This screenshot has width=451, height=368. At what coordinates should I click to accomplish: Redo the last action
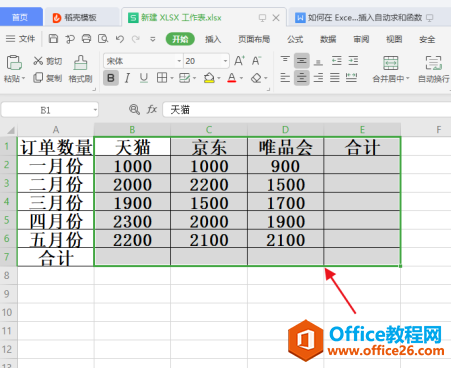point(136,39)
